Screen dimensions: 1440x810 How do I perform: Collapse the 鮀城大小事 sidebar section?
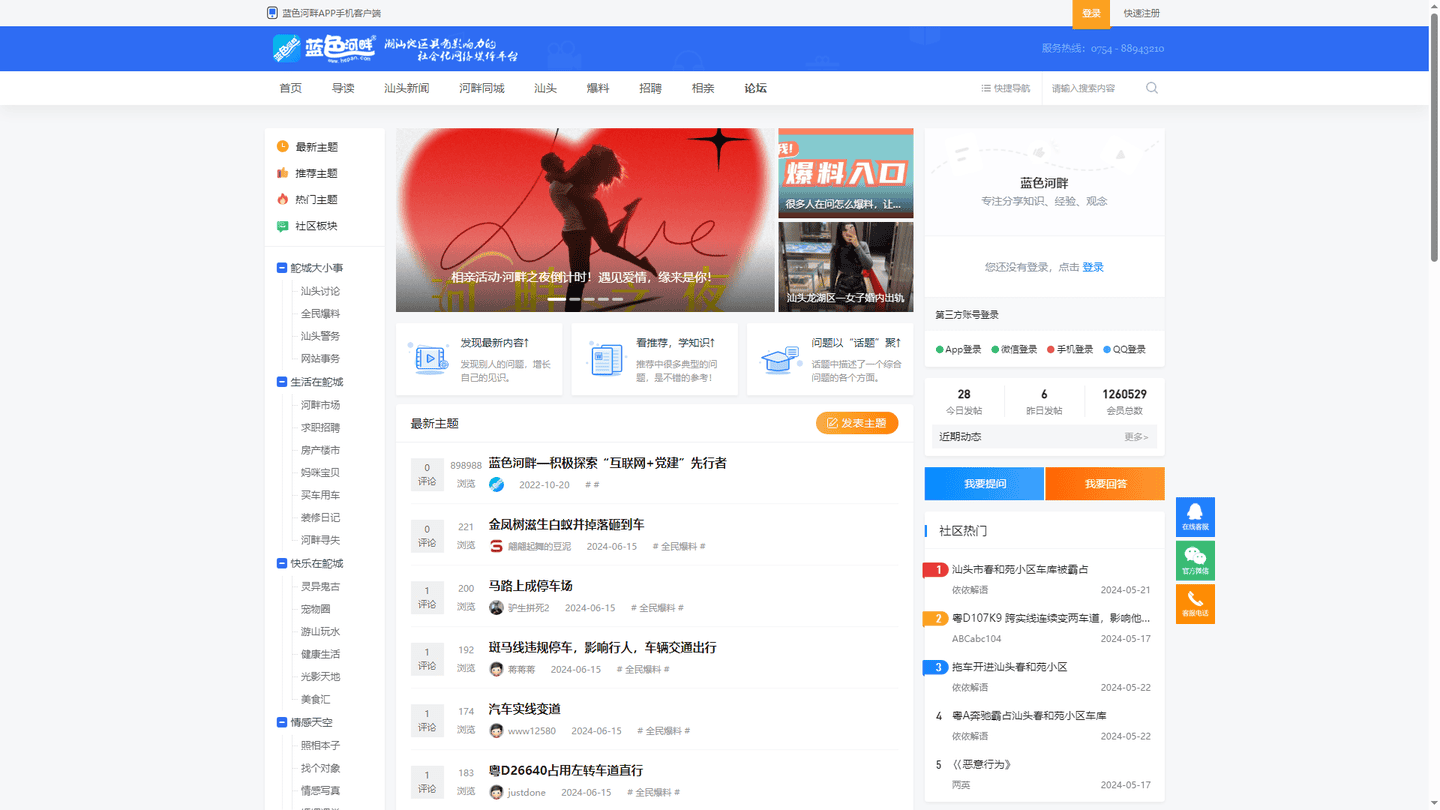pos(282,268)
